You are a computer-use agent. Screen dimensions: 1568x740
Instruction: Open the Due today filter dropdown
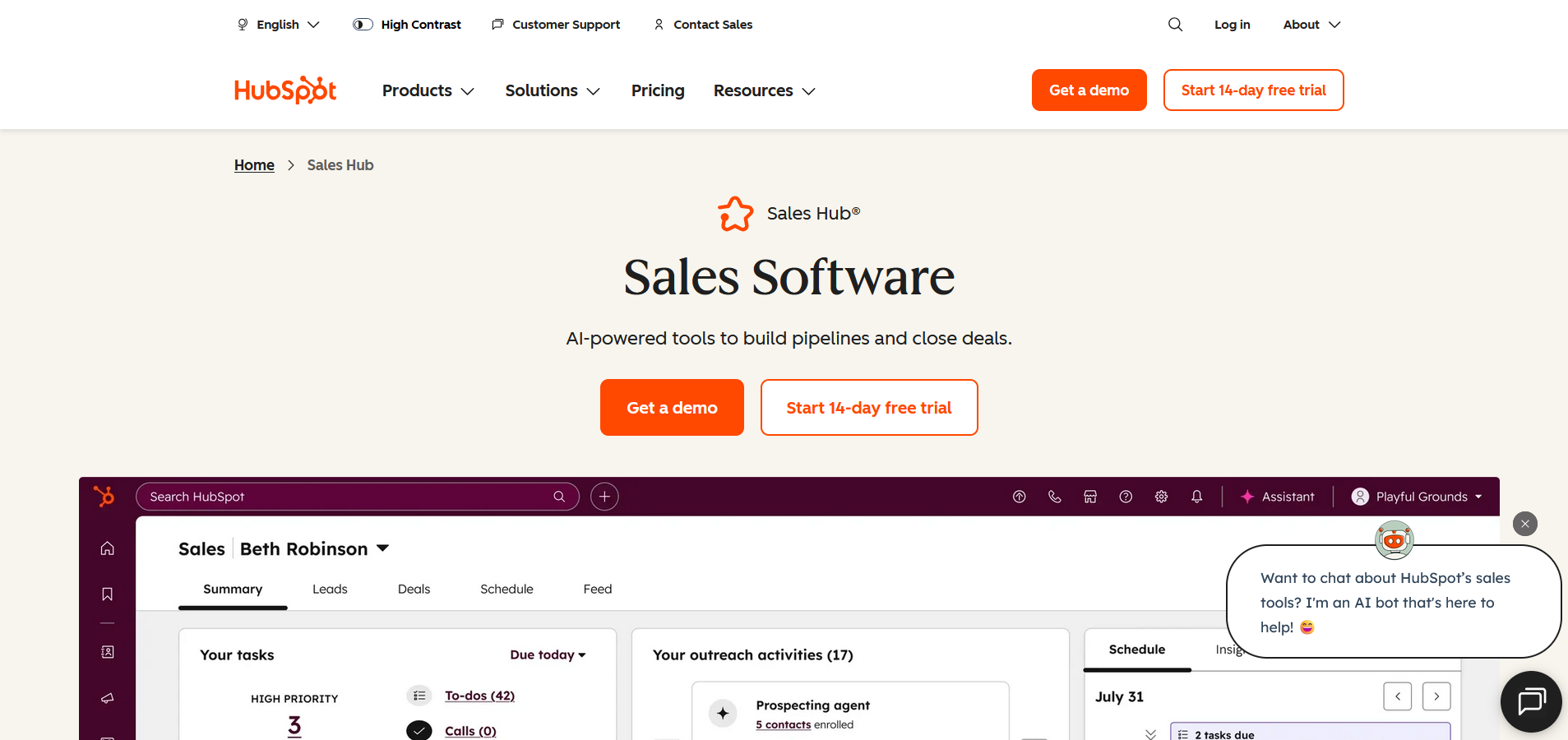[548, 654]
